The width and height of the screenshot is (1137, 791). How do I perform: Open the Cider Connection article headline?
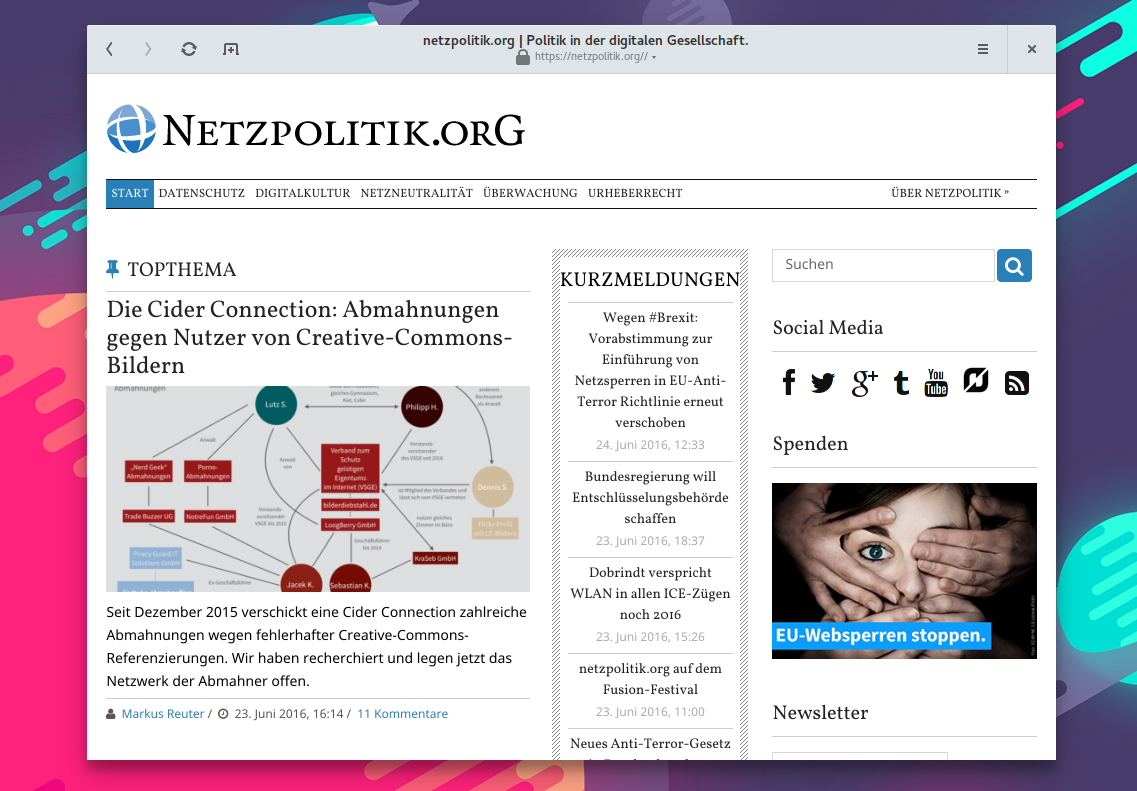[310, 337]
